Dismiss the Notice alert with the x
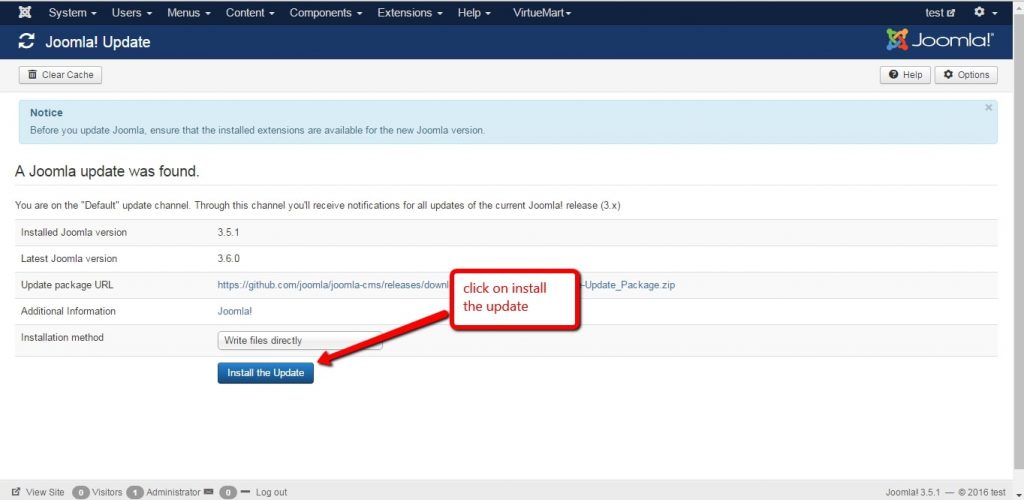1024x500 pixels. coord(988,107)
